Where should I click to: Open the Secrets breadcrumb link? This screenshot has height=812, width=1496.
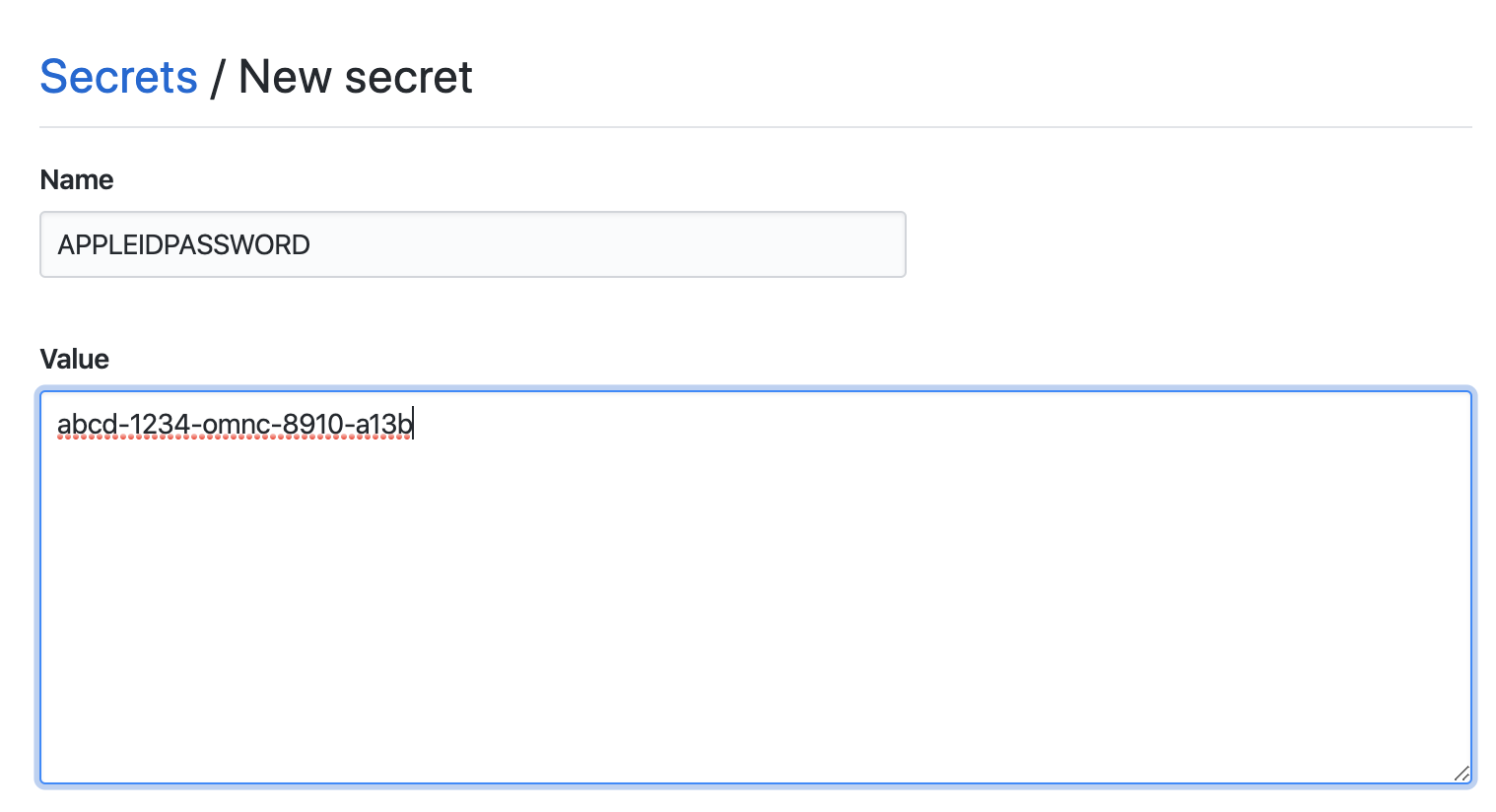pos(118,77)
